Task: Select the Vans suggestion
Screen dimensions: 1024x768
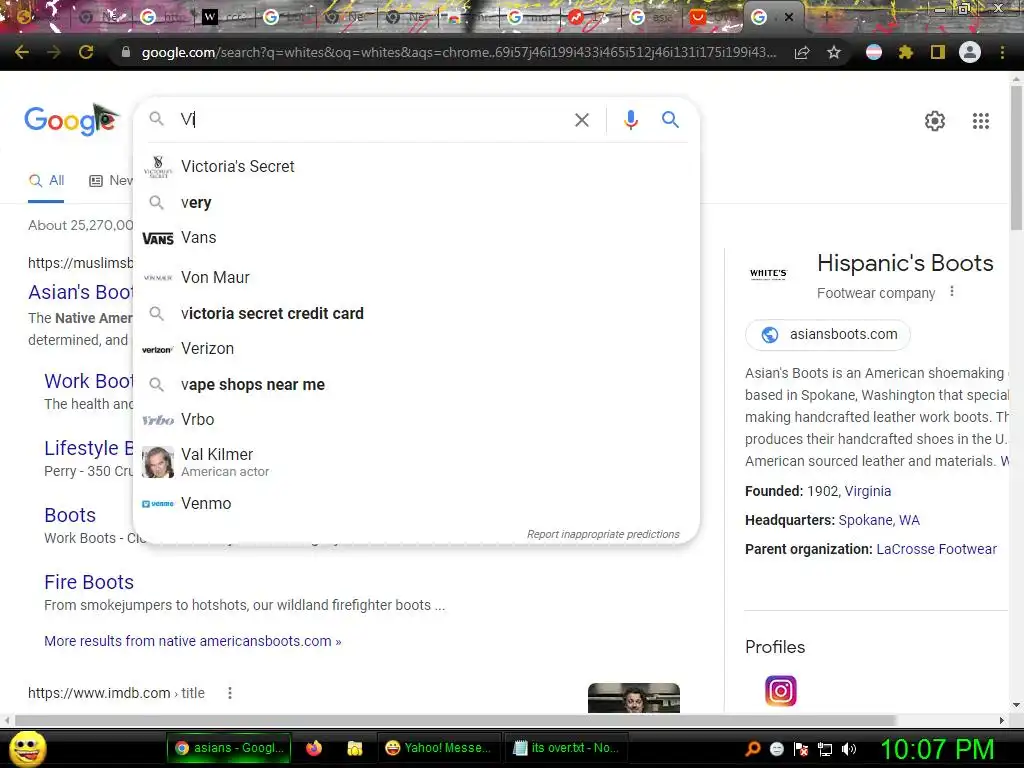Action: (x=416, y=238)
